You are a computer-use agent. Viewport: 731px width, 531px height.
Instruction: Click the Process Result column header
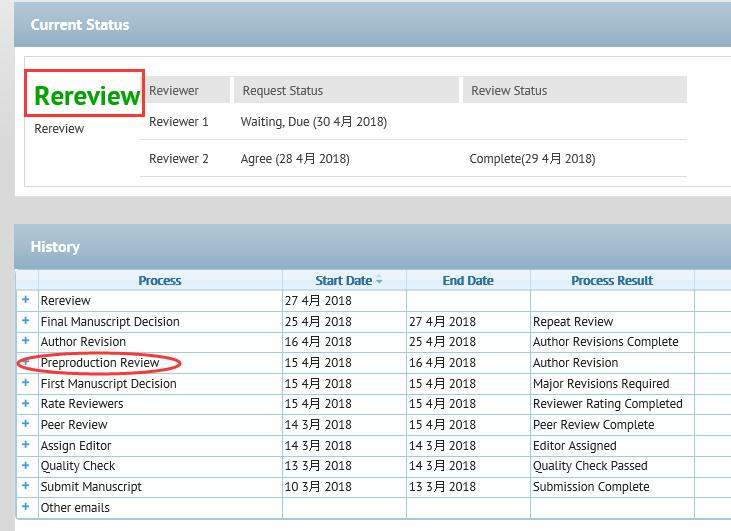coord(612,281)
